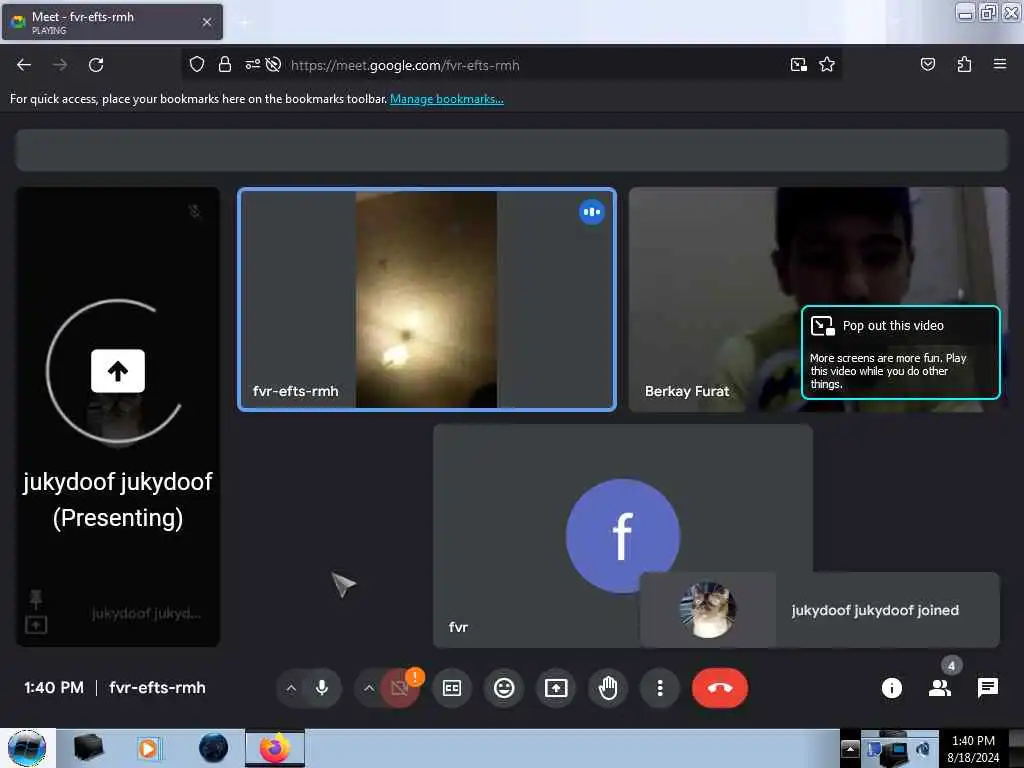Click the audio indicator on fvr-efts-rmh tile

coord(592,212)
